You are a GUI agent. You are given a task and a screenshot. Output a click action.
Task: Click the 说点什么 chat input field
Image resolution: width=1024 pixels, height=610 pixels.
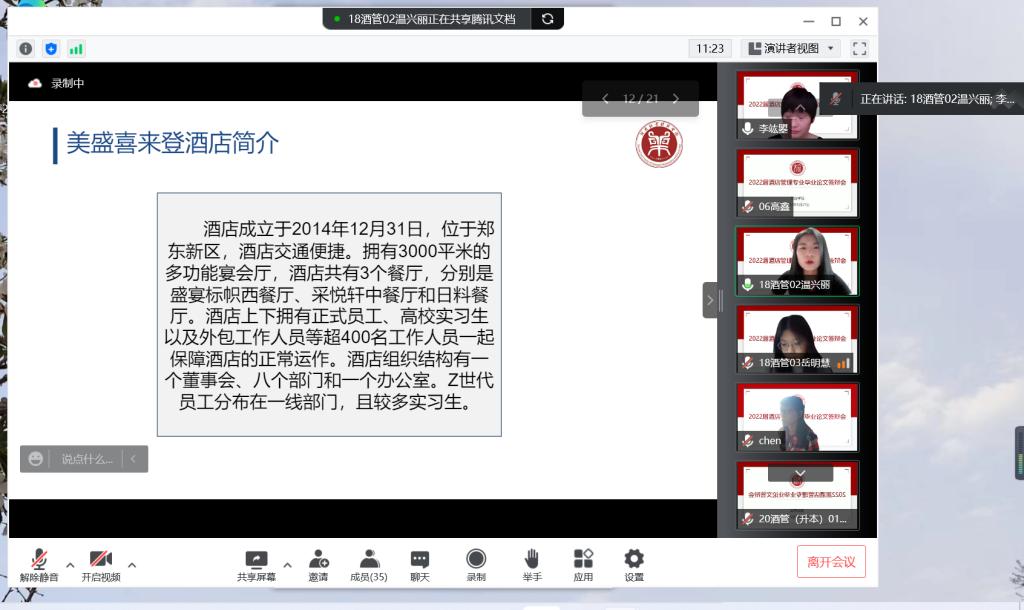coord(86,459)
